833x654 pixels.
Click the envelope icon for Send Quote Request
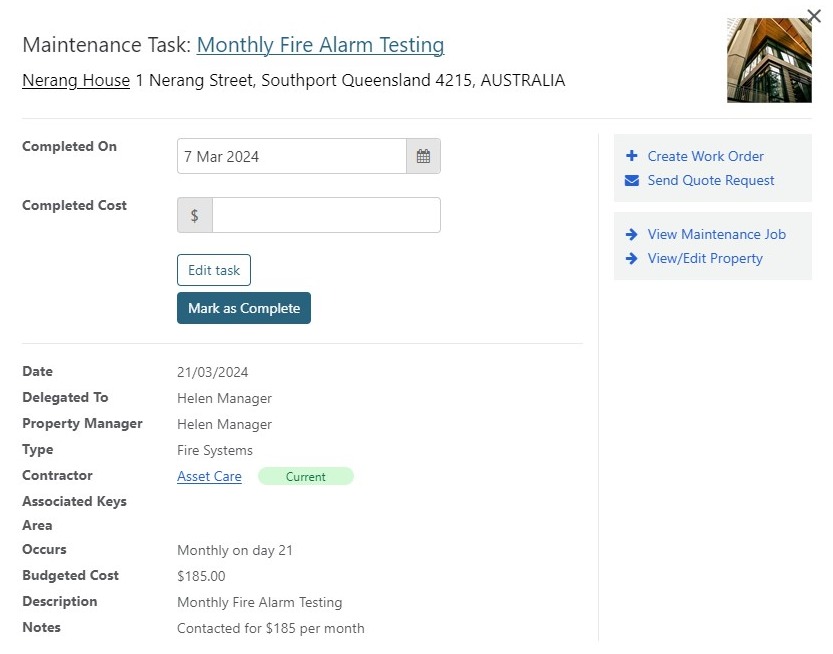[x=631, y=181]
